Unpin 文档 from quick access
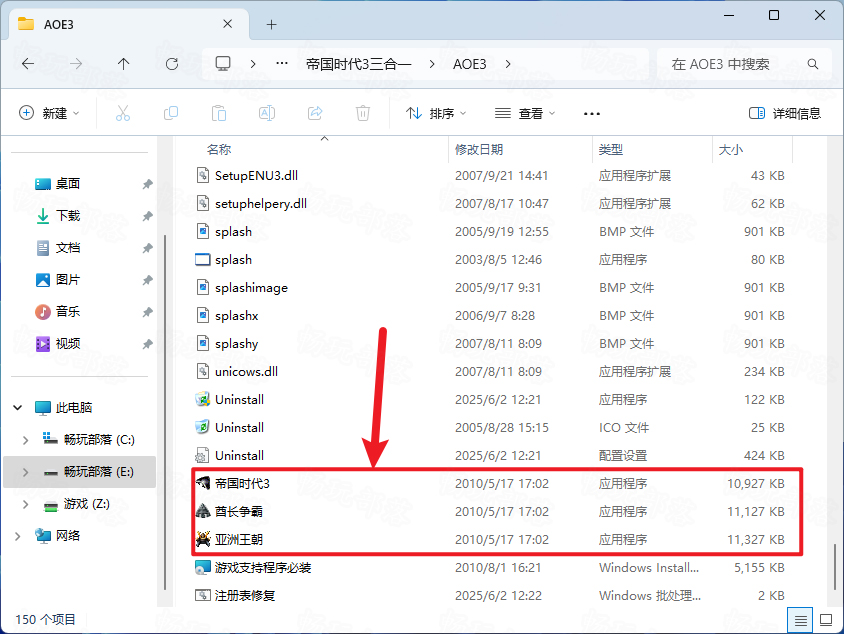The height and width of the screenshot is (634, 844). click(147, 248)
